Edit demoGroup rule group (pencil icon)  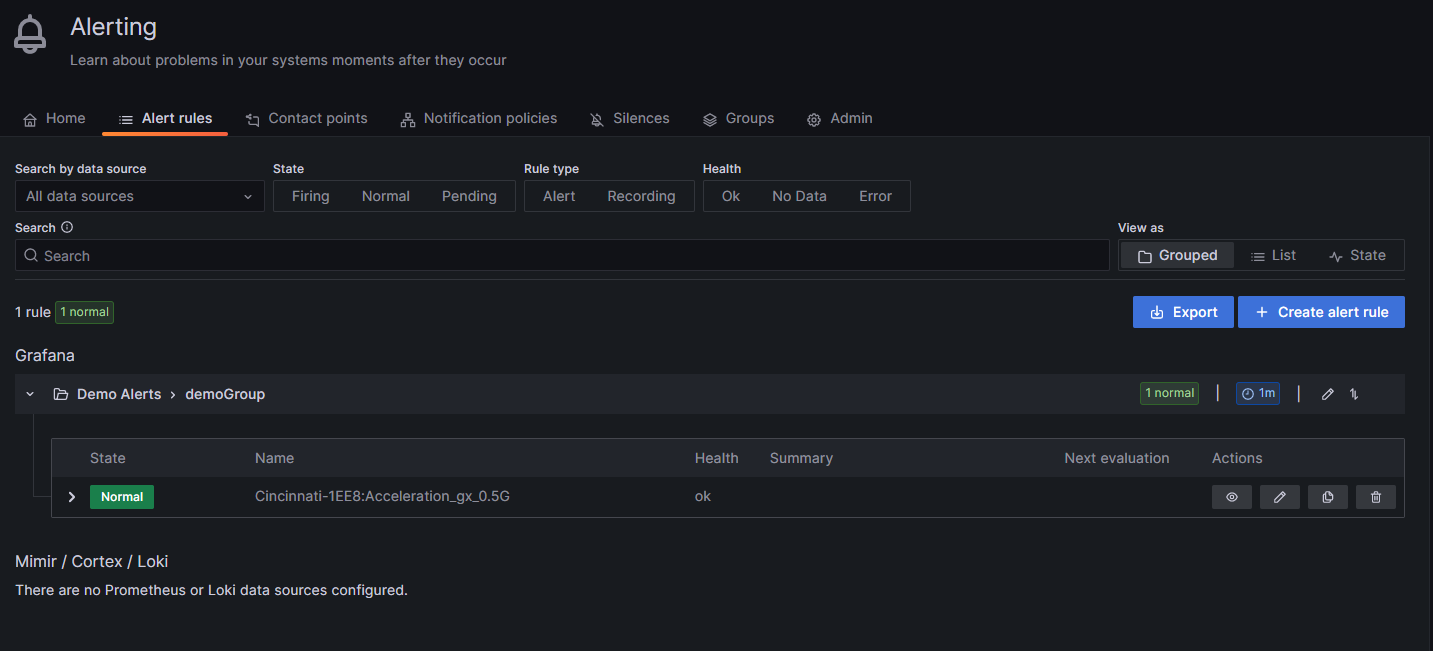[1328, 394]
